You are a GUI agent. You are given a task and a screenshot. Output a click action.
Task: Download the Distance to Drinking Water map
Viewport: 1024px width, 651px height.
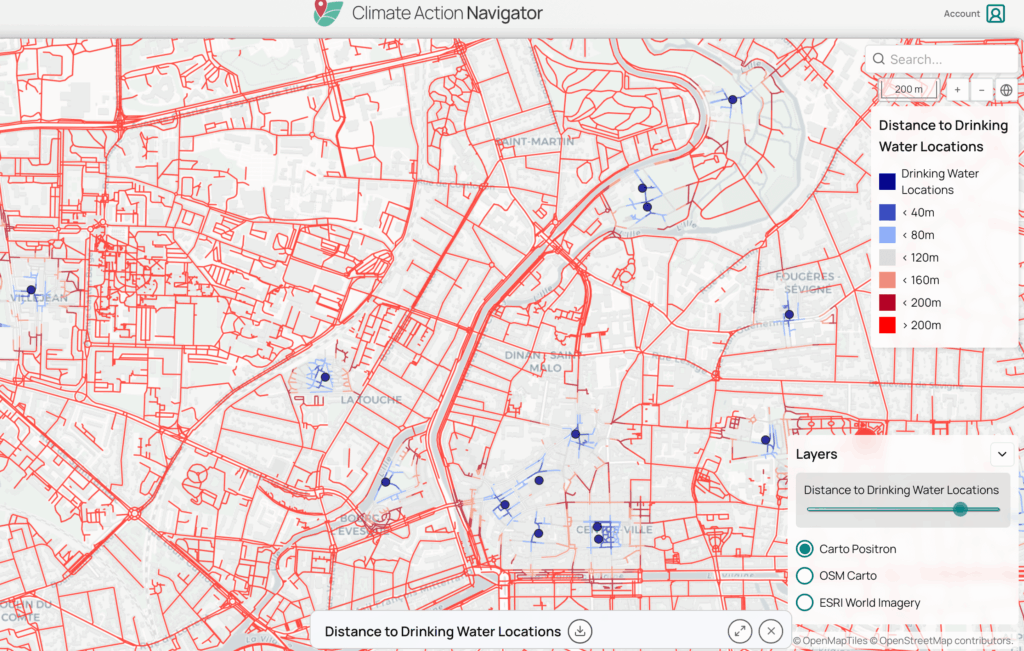click(x=580, y=631)
